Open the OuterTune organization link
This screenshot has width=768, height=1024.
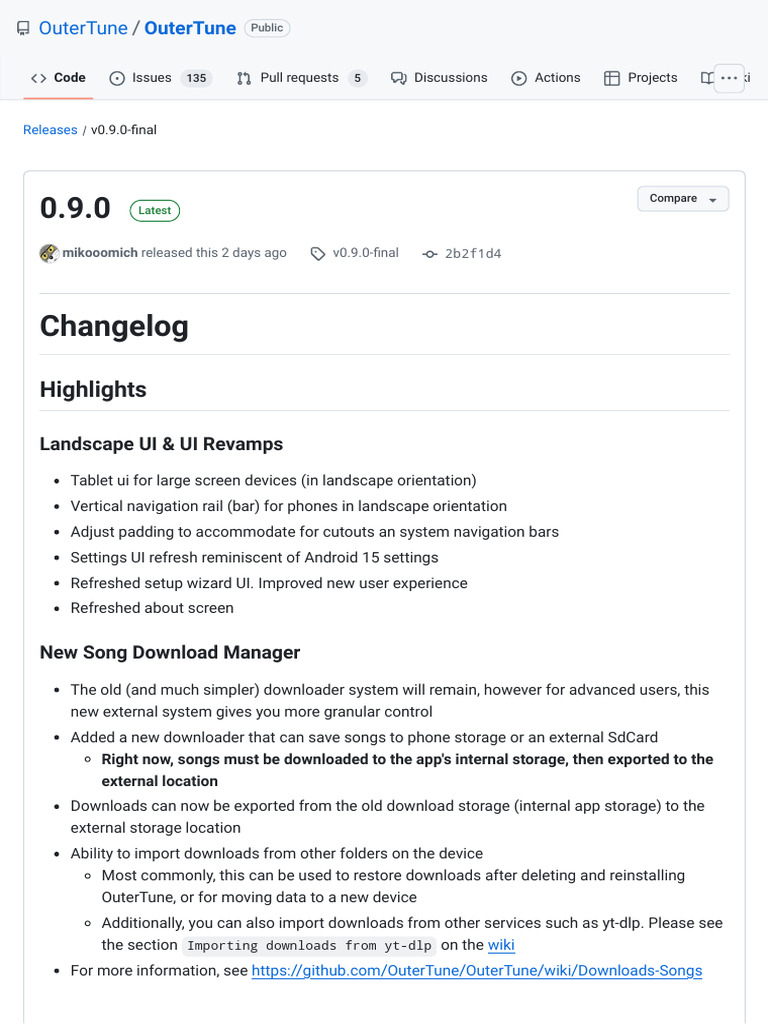pos(83,28)
